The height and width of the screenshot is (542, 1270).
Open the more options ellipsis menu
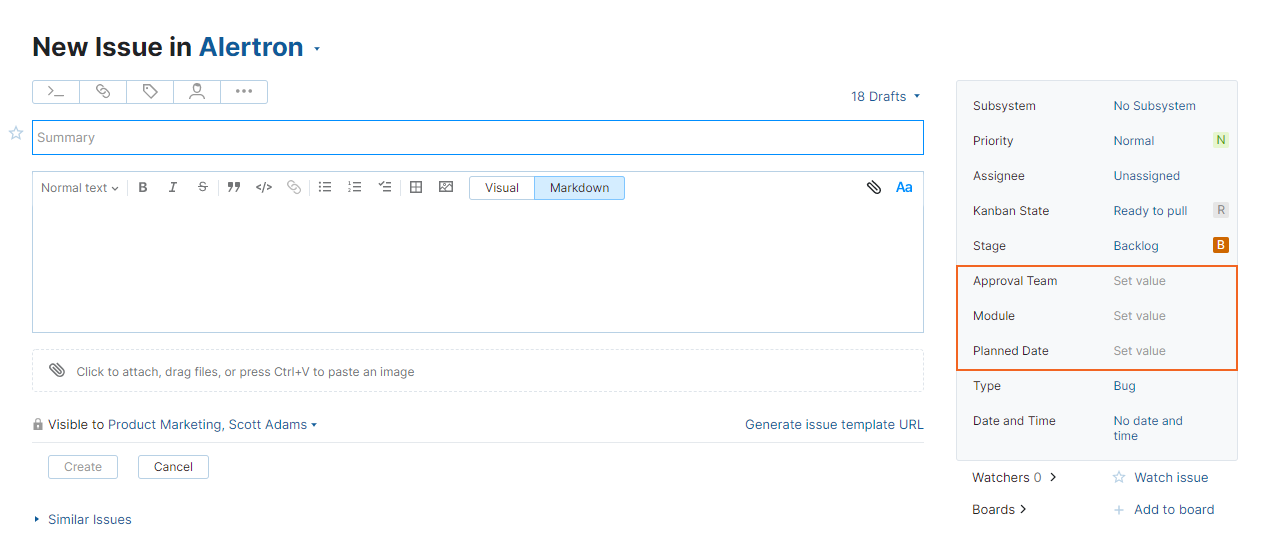(x=244, y=92)
